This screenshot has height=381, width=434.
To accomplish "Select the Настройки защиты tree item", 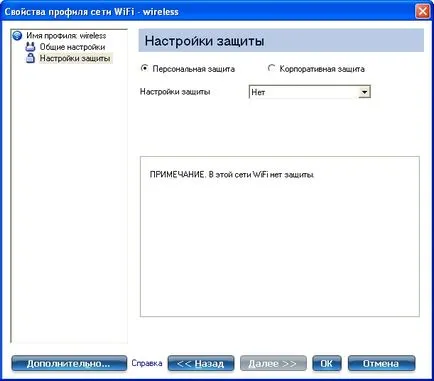I will pos(75,58).
